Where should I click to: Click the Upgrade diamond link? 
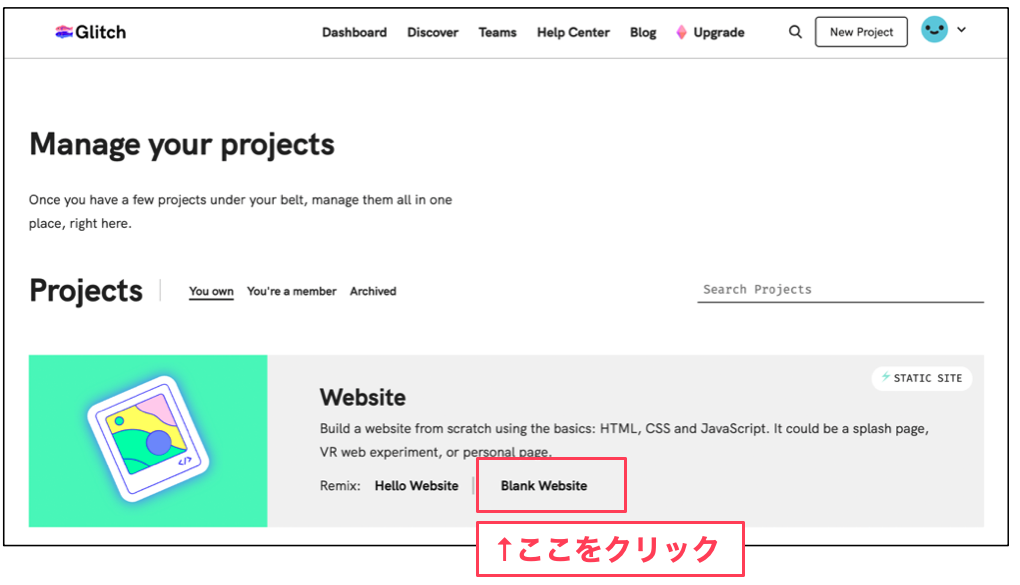coord(710,32)
